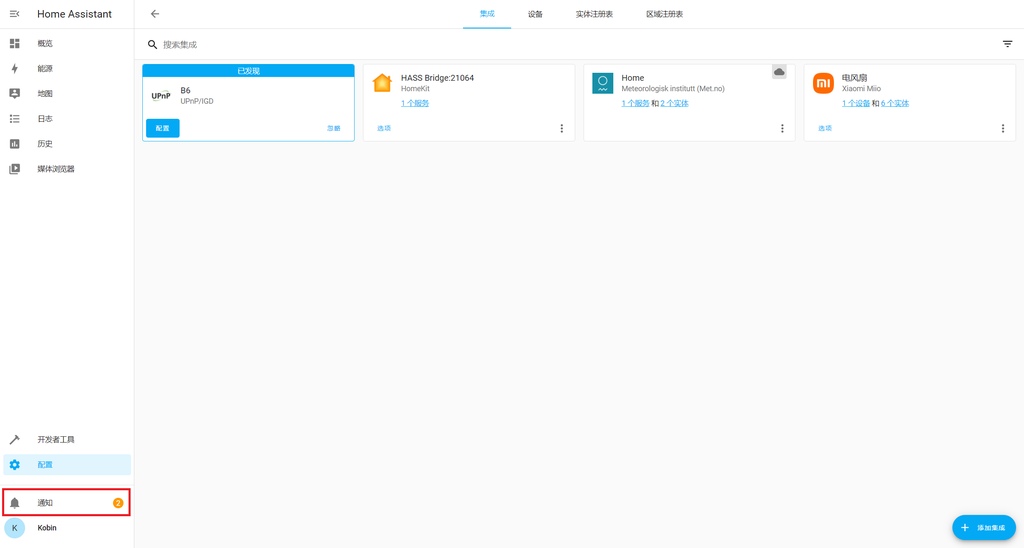Screen dimensions: 1024x548
Task: Click the search magnifier icon
Action: point(152,44)
